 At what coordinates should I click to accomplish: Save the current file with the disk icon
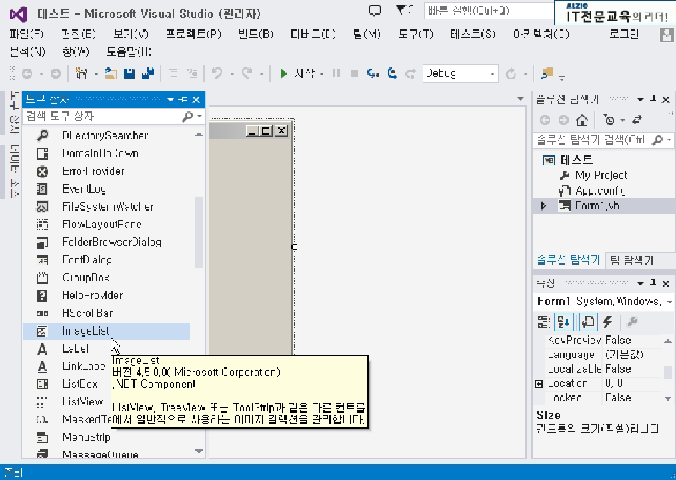tap(129, 73)
